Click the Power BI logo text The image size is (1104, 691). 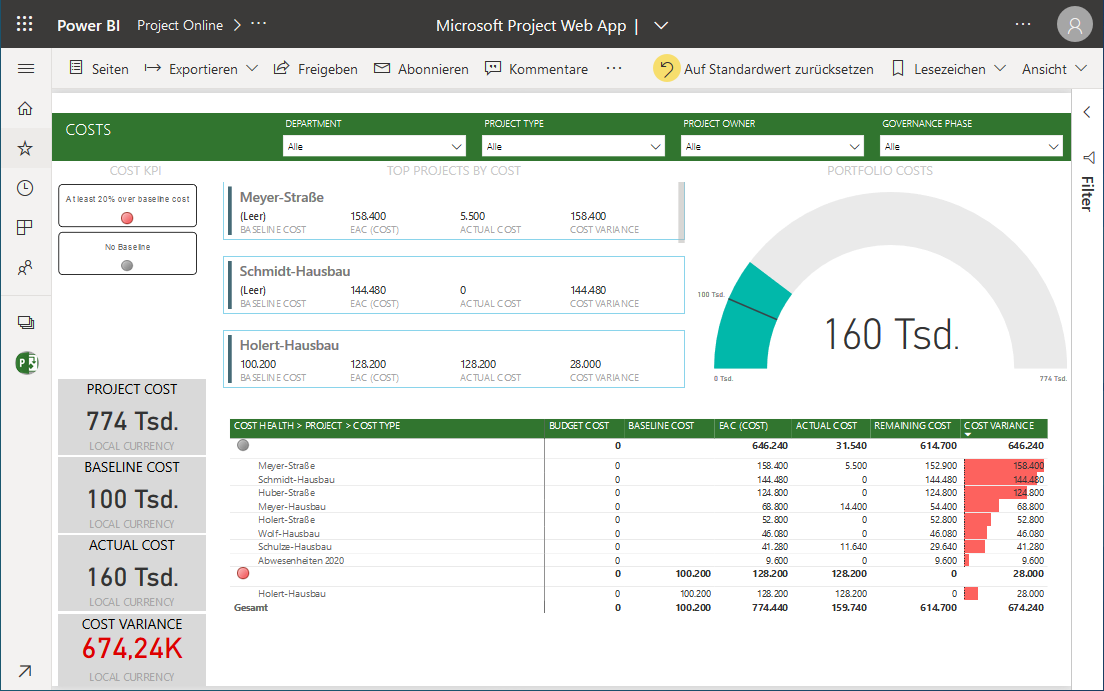click(89, 25)
